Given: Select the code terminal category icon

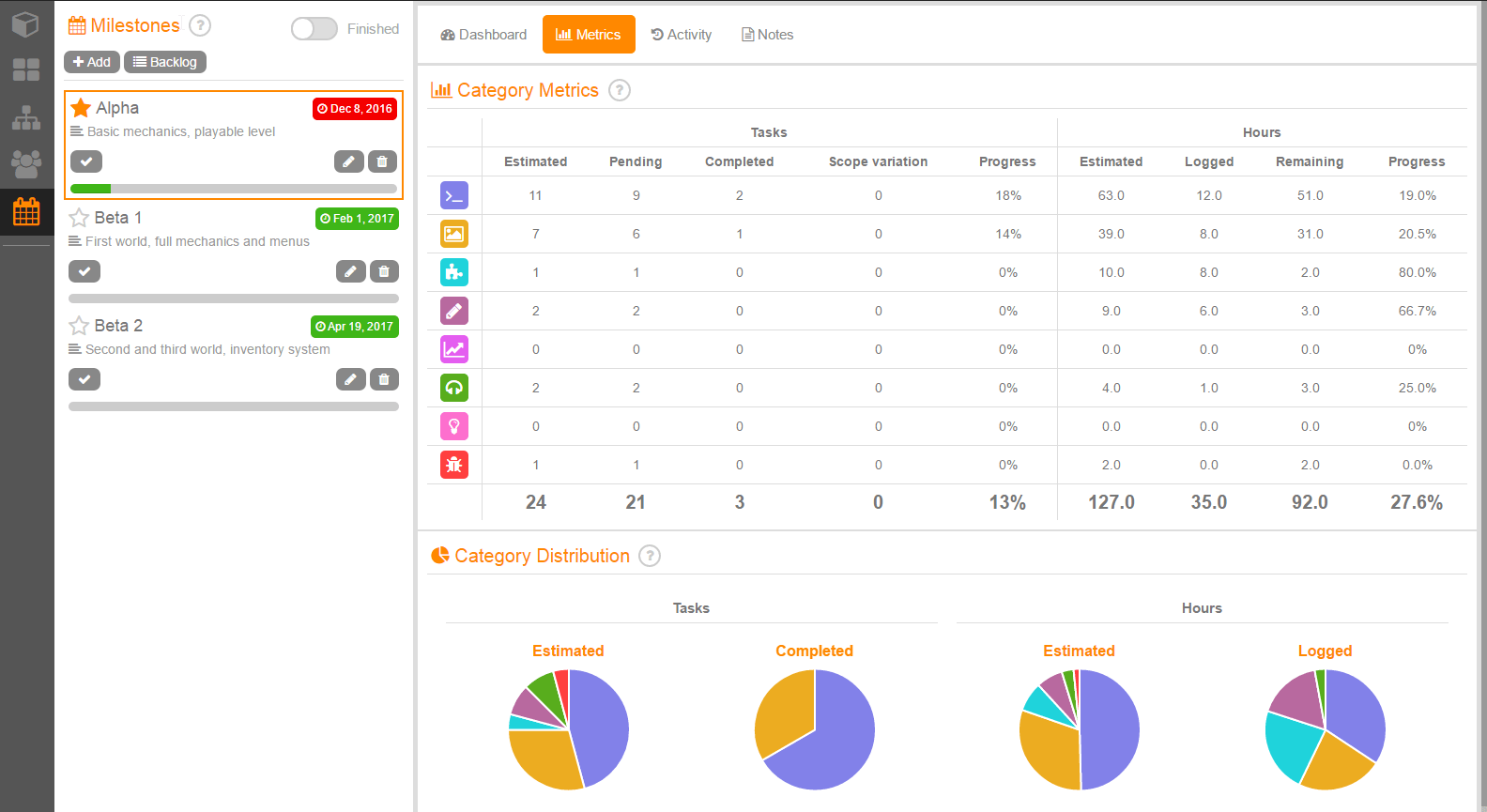Looking at the screenshot, I should tap(454, 195).
